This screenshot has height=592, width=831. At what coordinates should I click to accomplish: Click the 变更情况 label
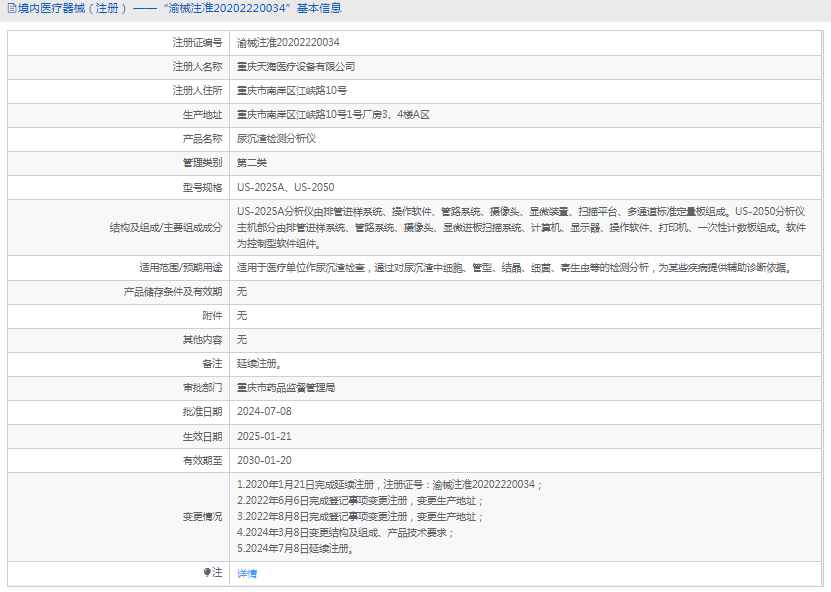(202, 517)
